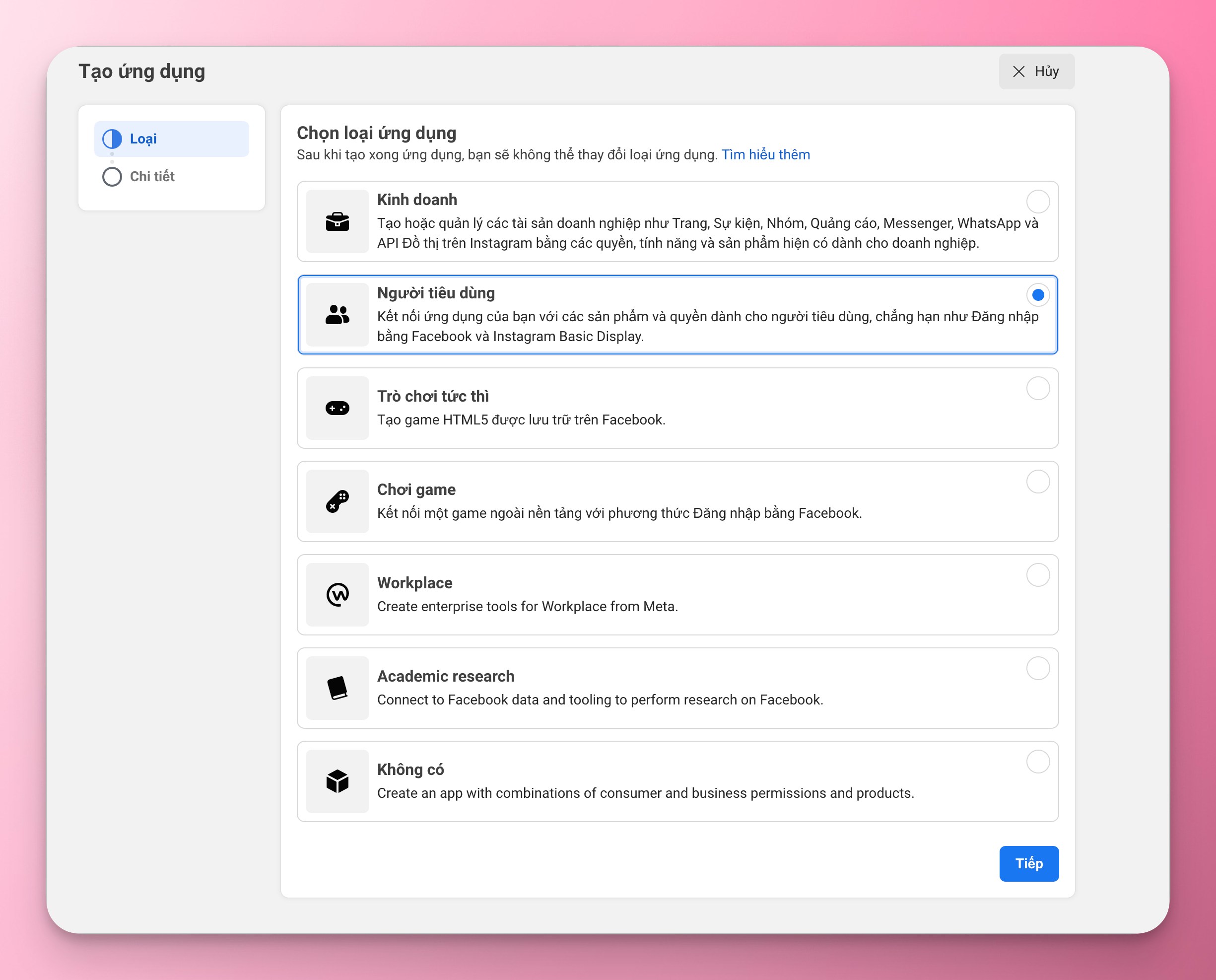Screen dimensions: 1216x980
Task: Click the Người tiêu dùng title text
Action: [x=436, y=293]
